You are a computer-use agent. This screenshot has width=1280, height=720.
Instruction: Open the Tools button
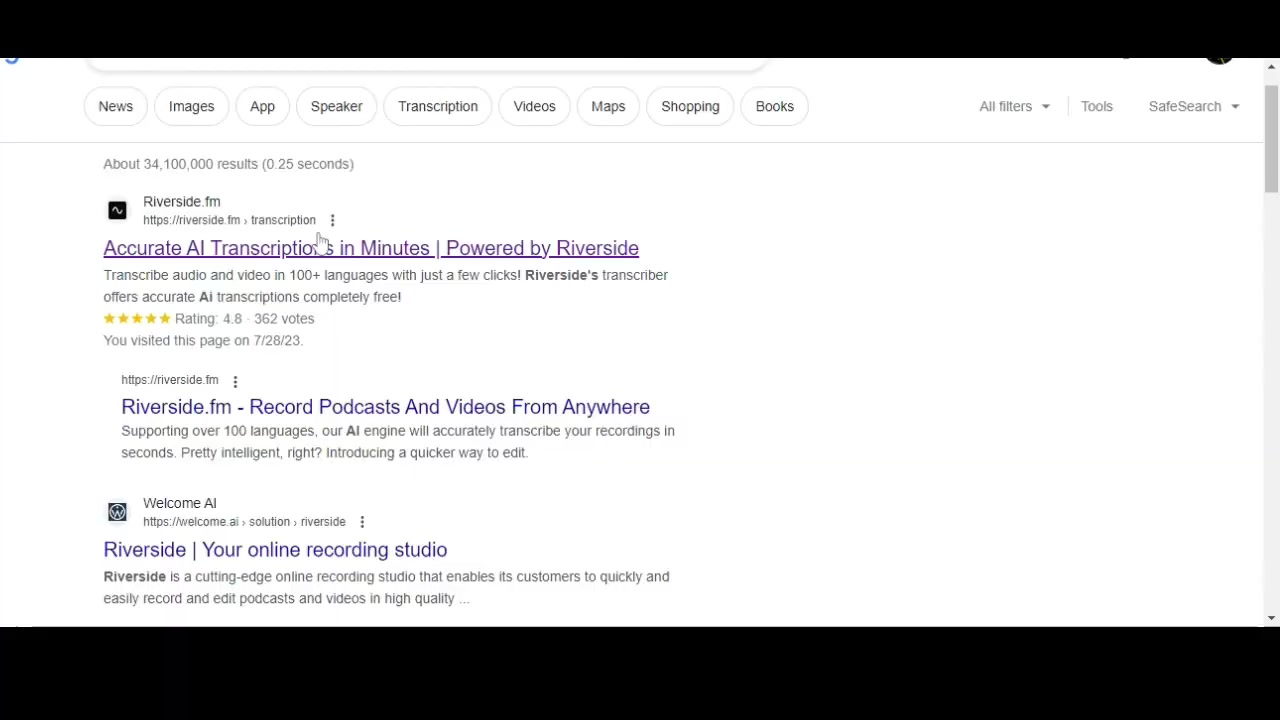1097,106
